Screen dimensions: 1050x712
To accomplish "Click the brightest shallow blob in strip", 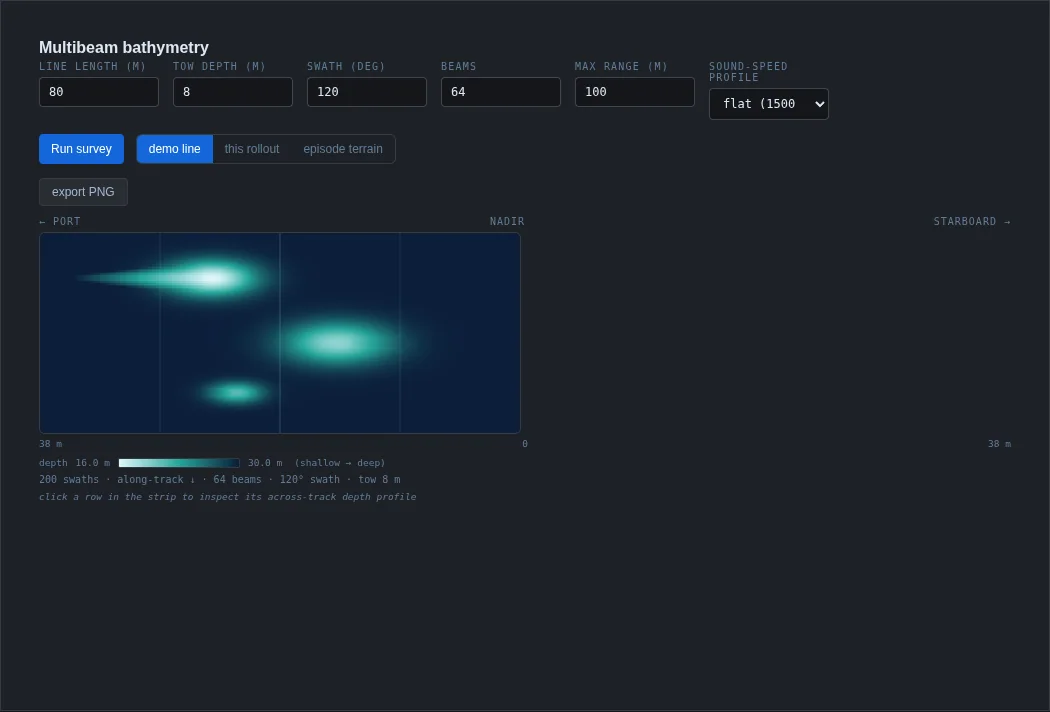I will tap(212, 277).
